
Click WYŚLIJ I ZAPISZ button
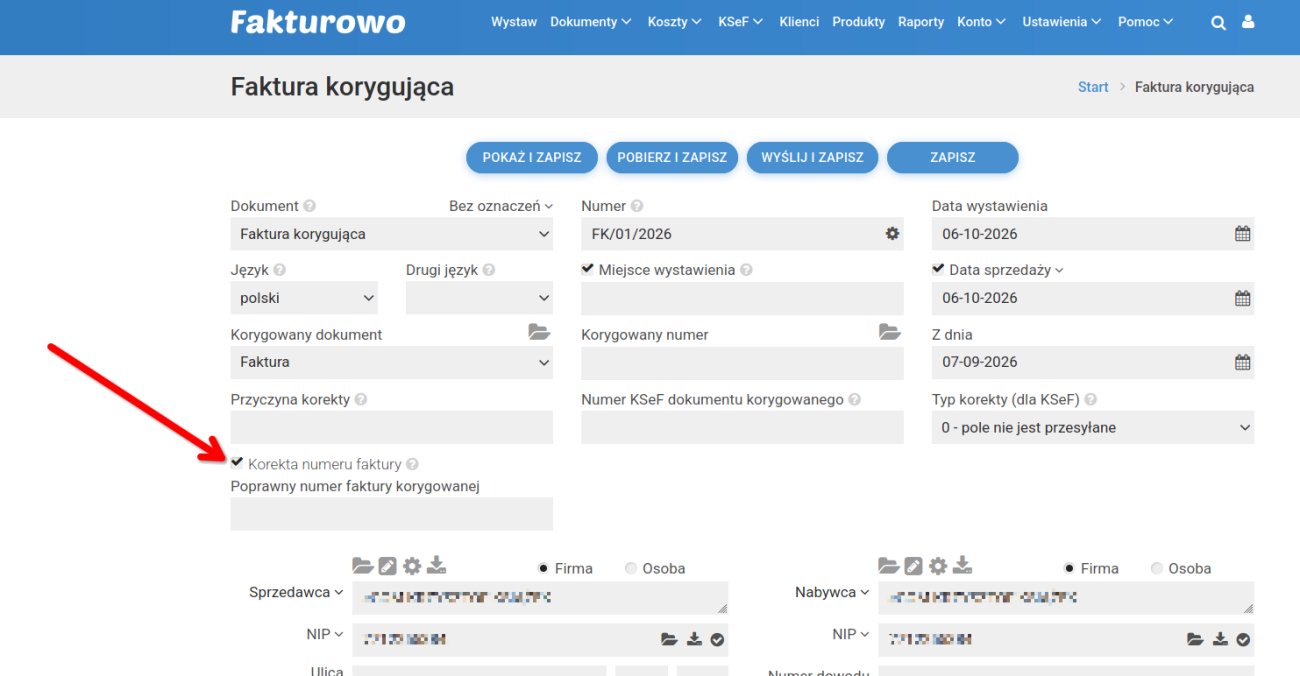tap(812, 157)
